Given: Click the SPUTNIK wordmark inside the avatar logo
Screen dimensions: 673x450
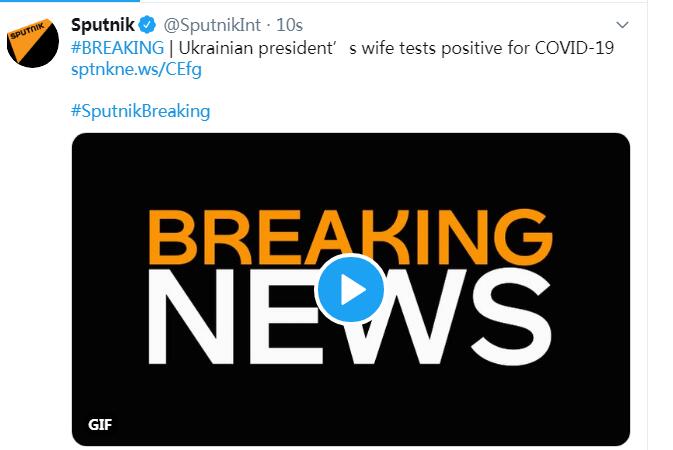Looking at the screenshot, I should tap(27, 31).
